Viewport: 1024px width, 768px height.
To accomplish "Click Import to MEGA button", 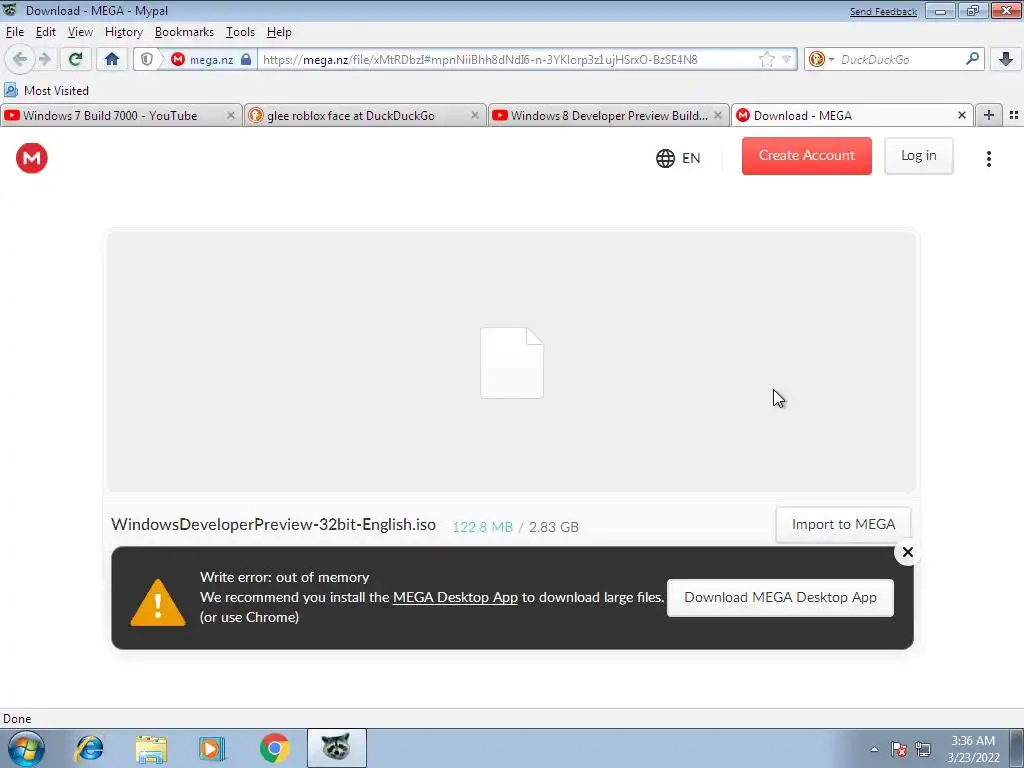I will click(x=843, y=524).
